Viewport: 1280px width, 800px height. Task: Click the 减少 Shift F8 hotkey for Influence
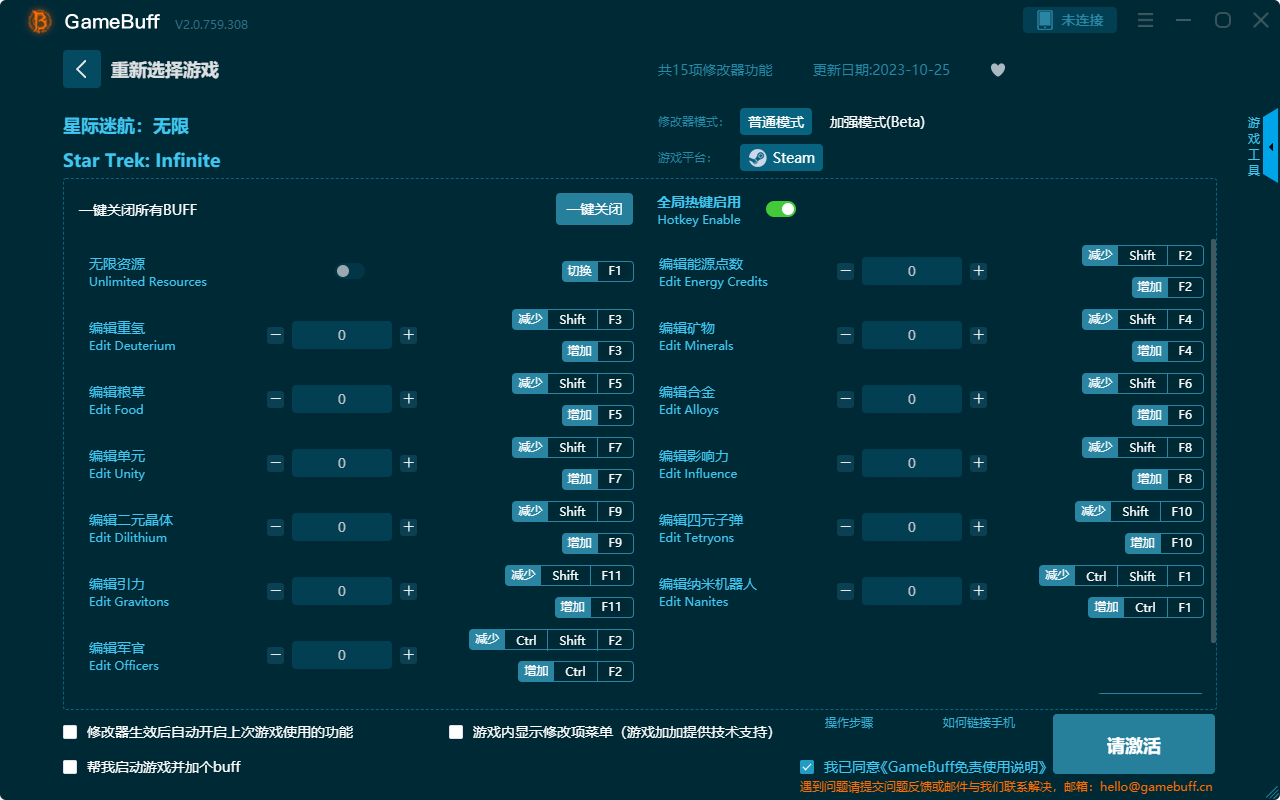coord(1143,447)
